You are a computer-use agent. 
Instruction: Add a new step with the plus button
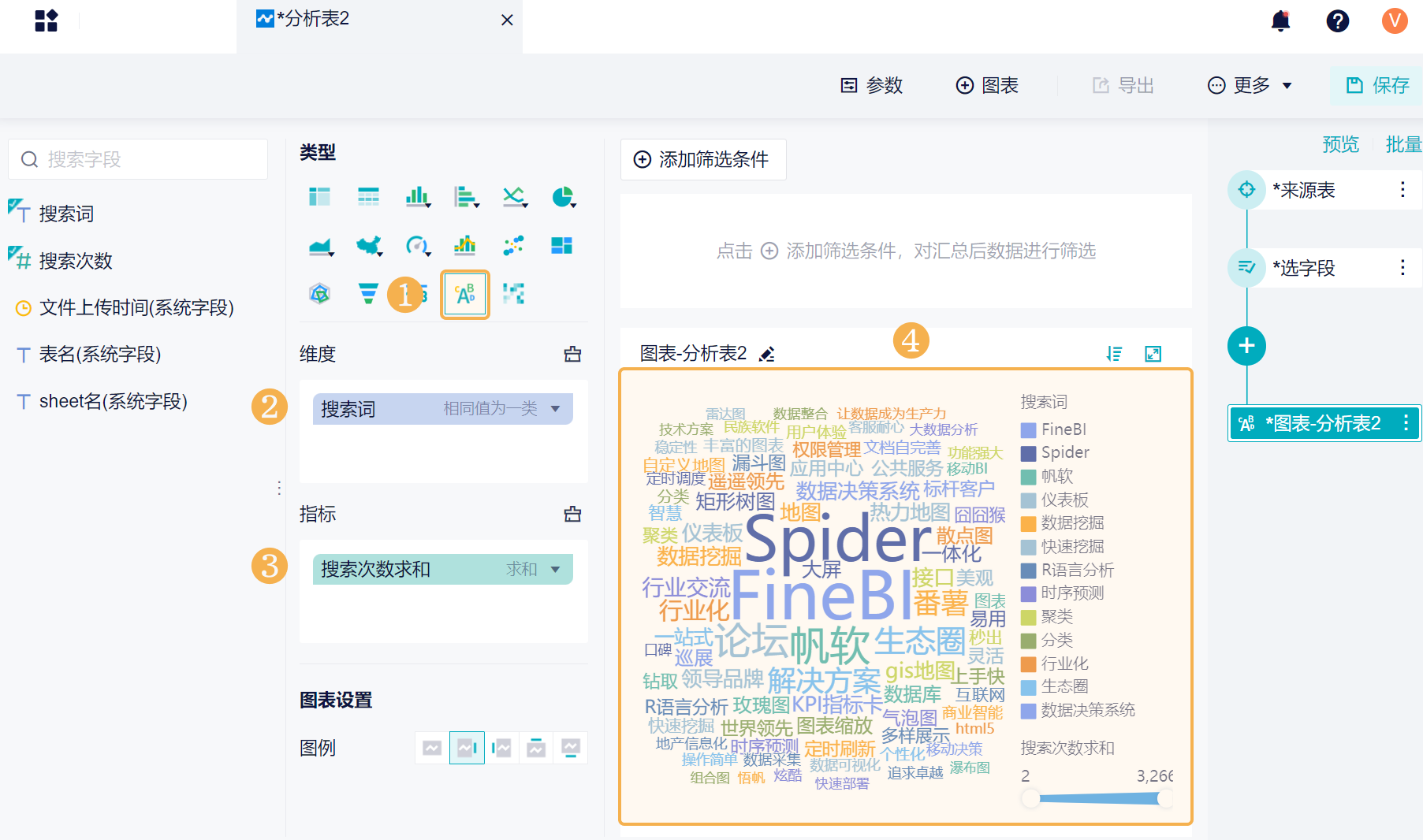1246,346
